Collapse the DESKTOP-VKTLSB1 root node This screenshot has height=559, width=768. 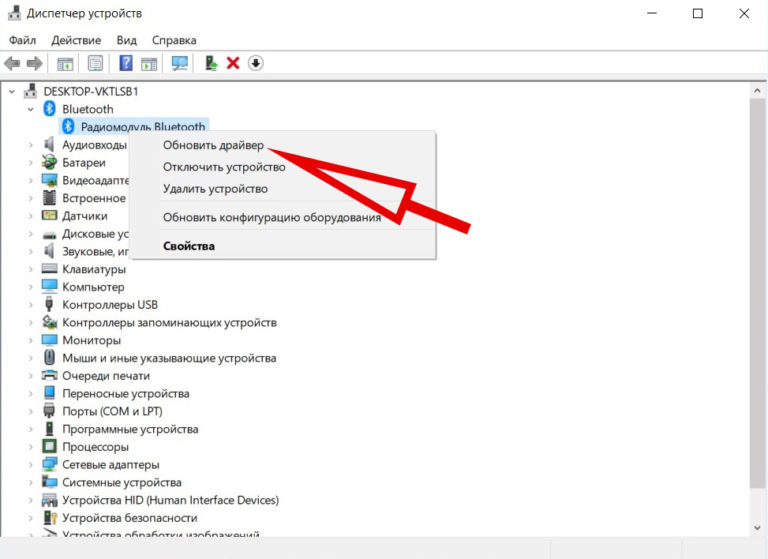[x=13, y=91]
